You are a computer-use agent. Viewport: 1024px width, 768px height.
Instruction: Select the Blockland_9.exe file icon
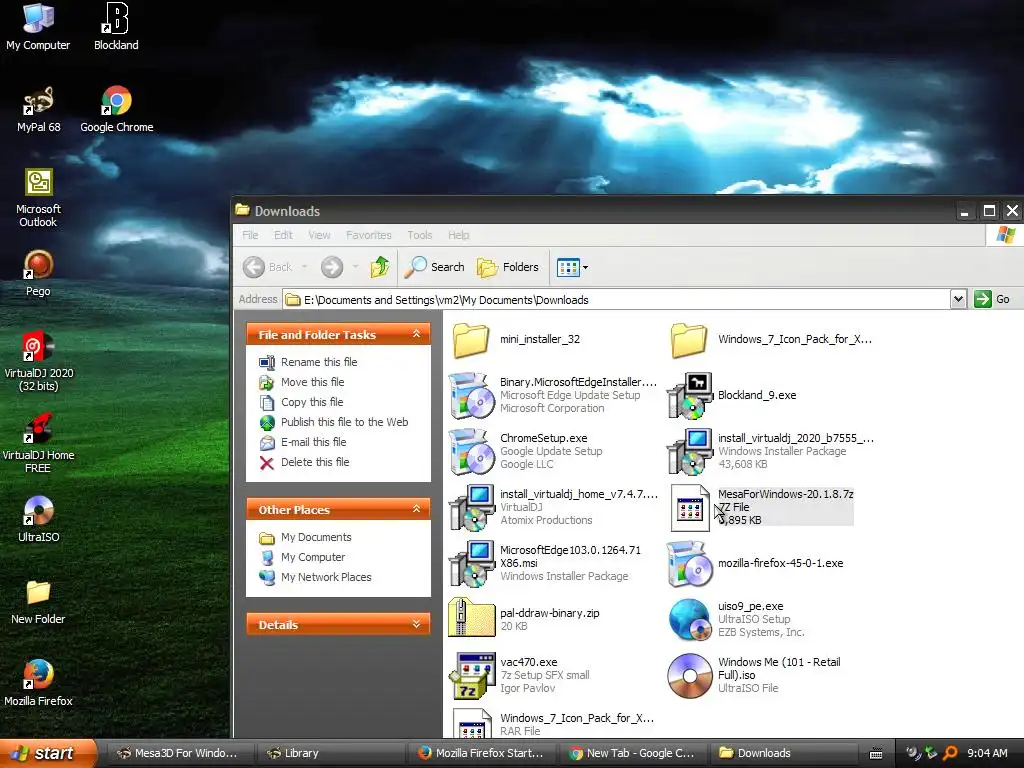click(689, 395)
